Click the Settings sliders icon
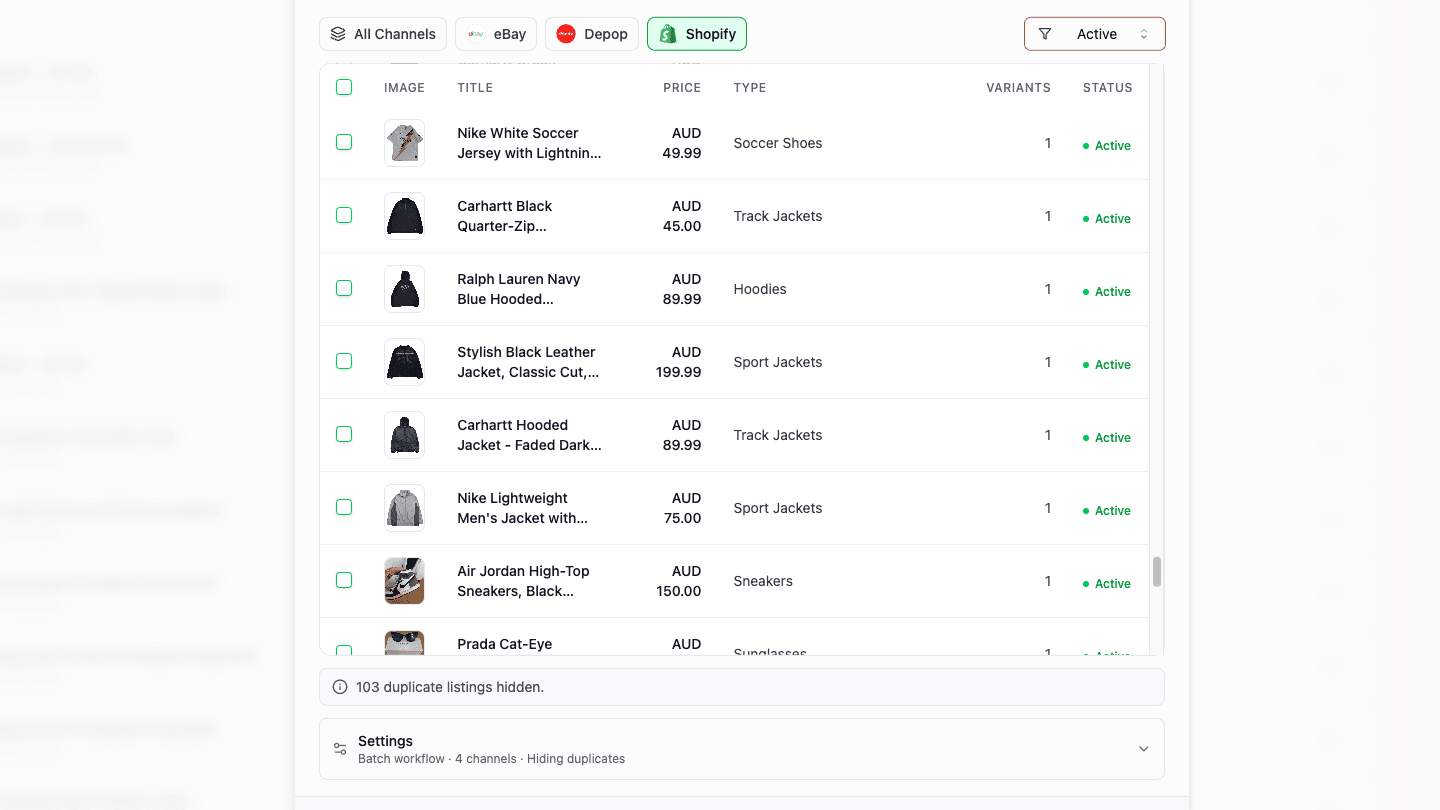Screen dimensions: 1440x810 coord(340,749)
